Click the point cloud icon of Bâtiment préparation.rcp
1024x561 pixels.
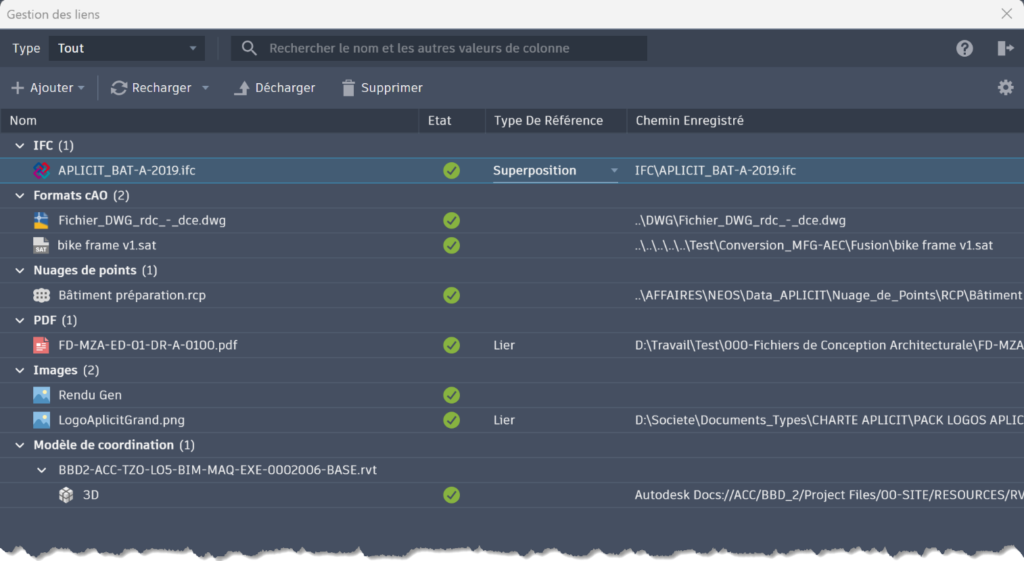tap(41, 295)
